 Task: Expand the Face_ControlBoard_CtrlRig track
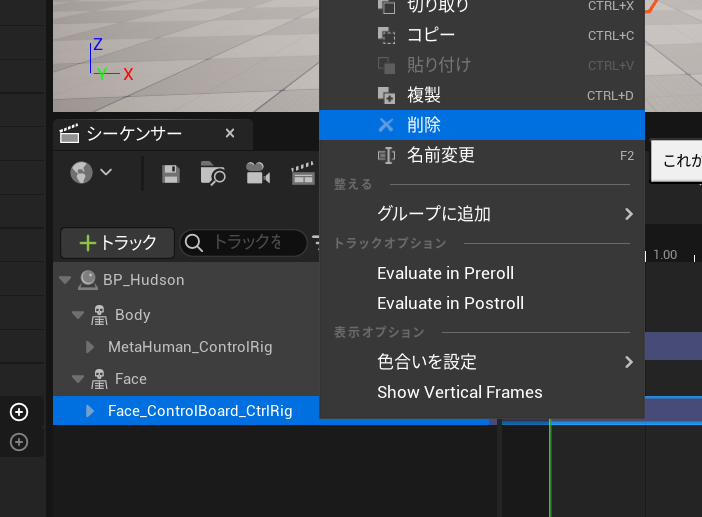91,411
